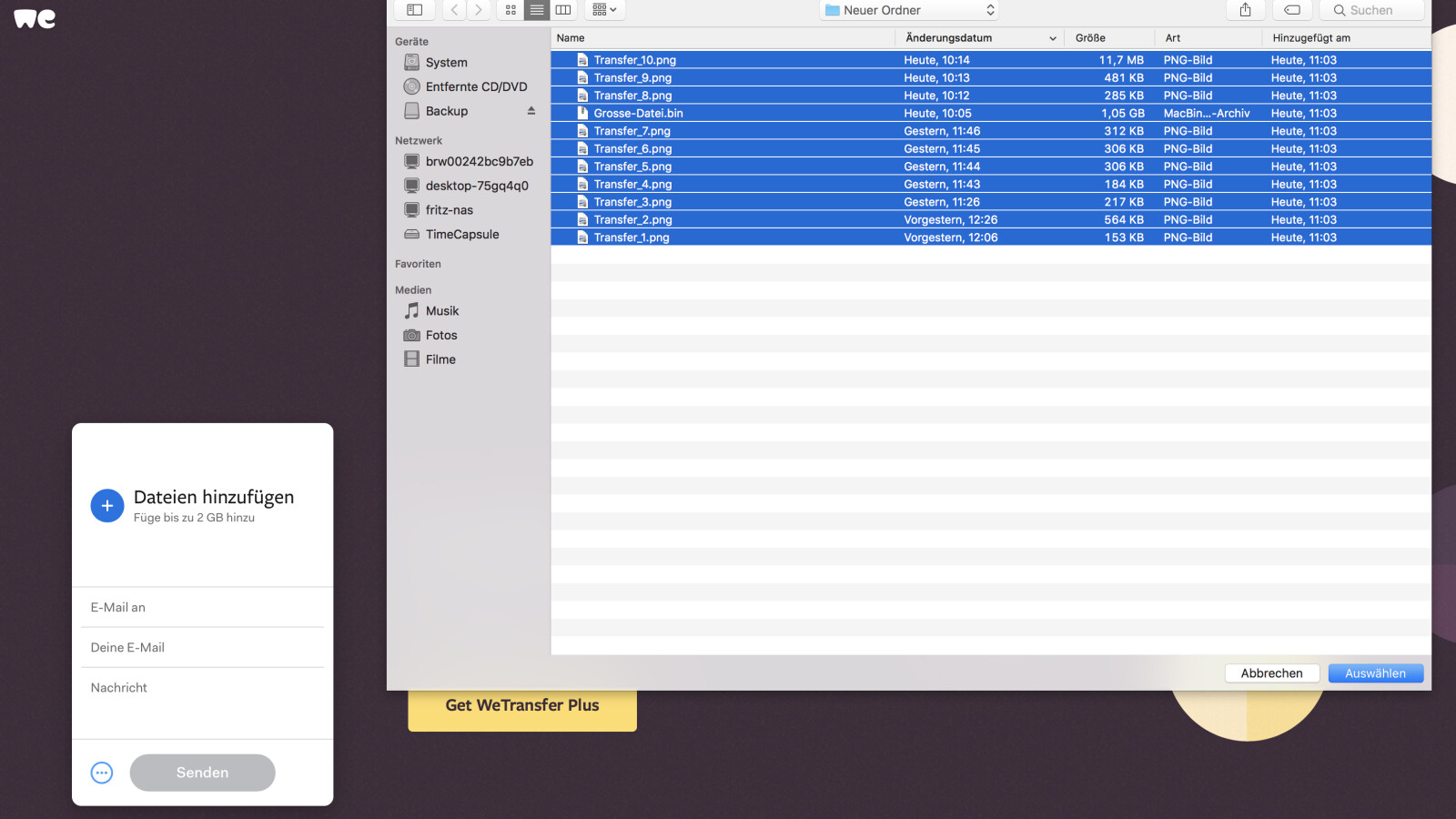The height and width of the screenshot is (819, 1456).
Task: Go back with the left arrow
Action: (454, 10)
